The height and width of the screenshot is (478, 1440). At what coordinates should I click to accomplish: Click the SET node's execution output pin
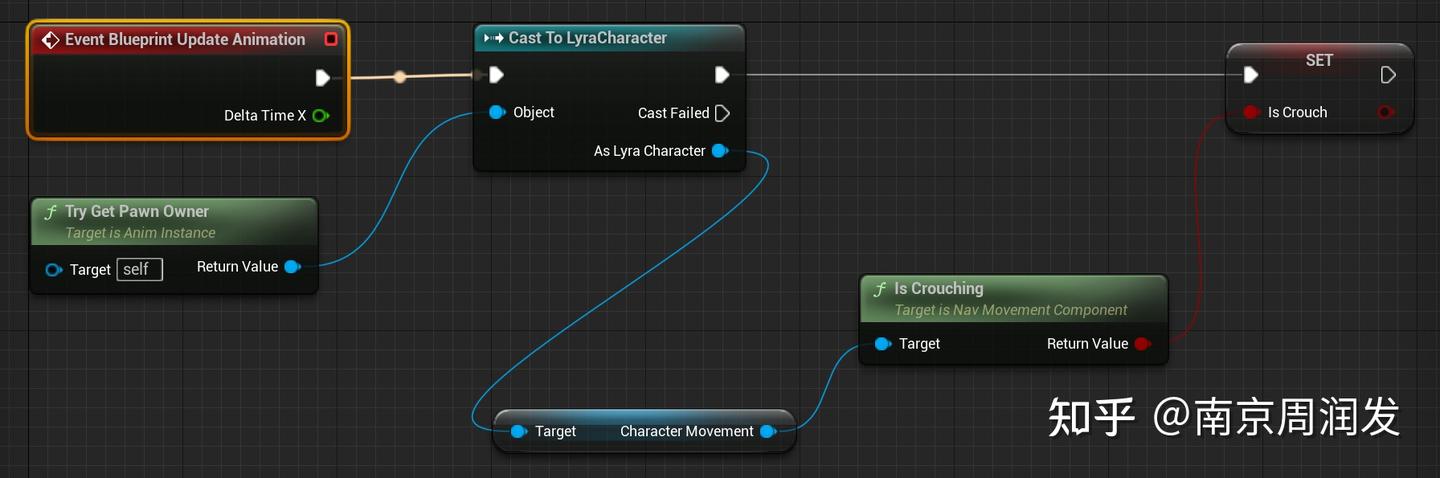pyautogui.click(x=1388, y=74)
